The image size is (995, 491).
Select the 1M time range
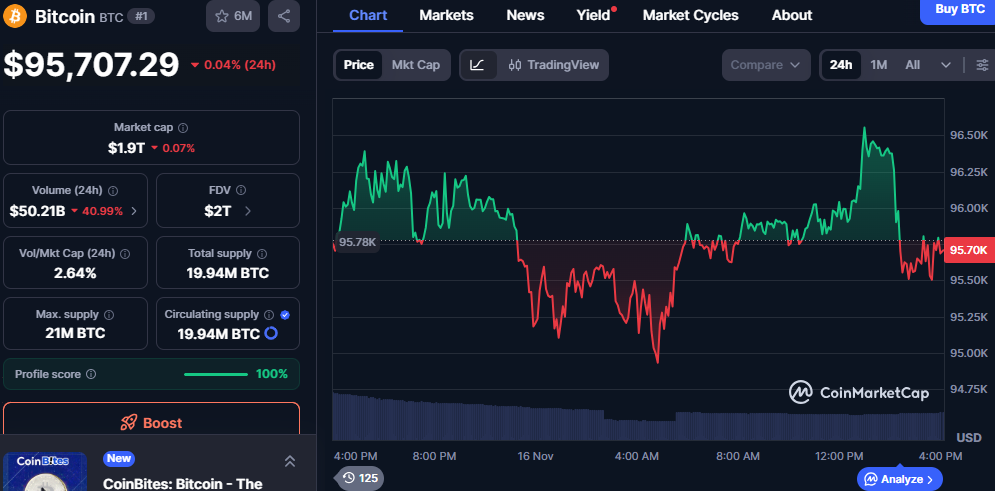pyautogui.click(x=878, y=65)
